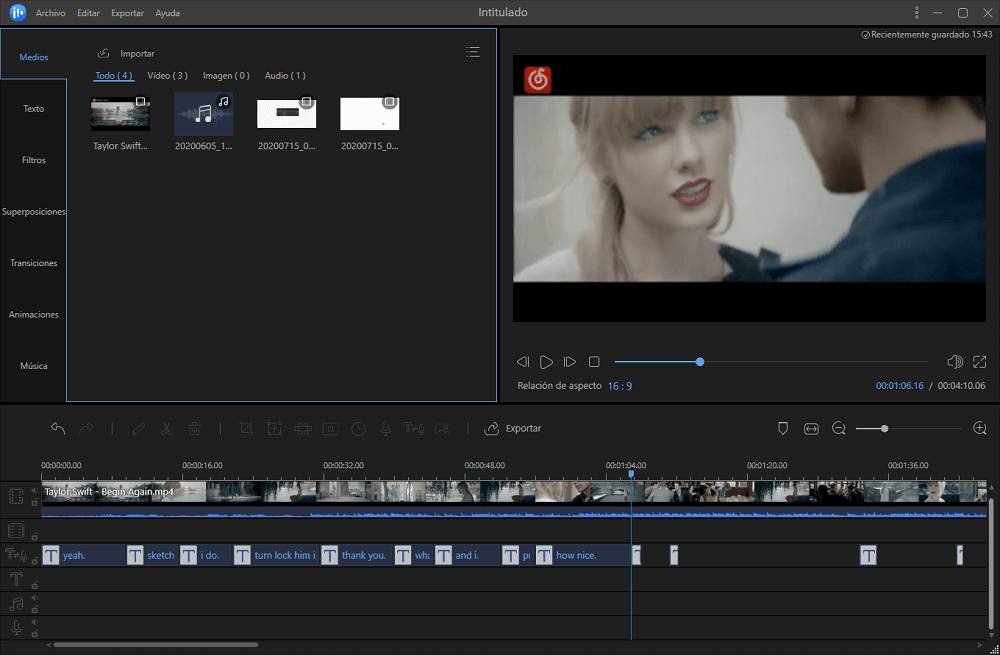This screenshot has height=655, width=1000.
Task: Click the timeline horizontal scrollbar
Action: [x=156, y=645]
